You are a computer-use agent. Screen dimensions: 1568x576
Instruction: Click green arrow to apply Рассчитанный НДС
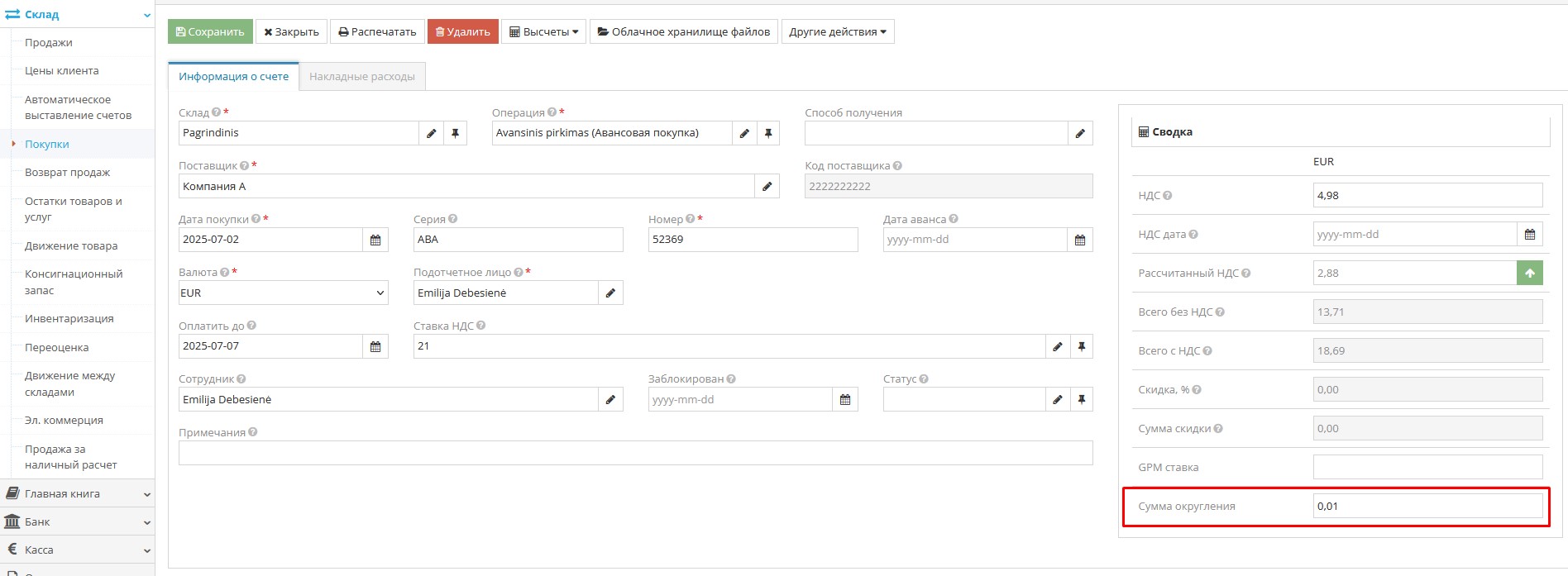click(1529, 274)
